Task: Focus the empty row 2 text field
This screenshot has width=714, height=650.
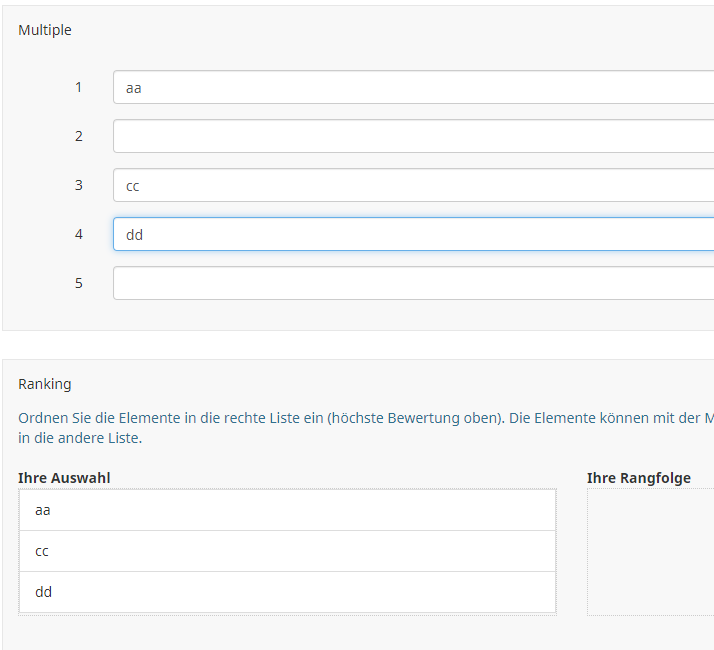Action: pos(412,136)
